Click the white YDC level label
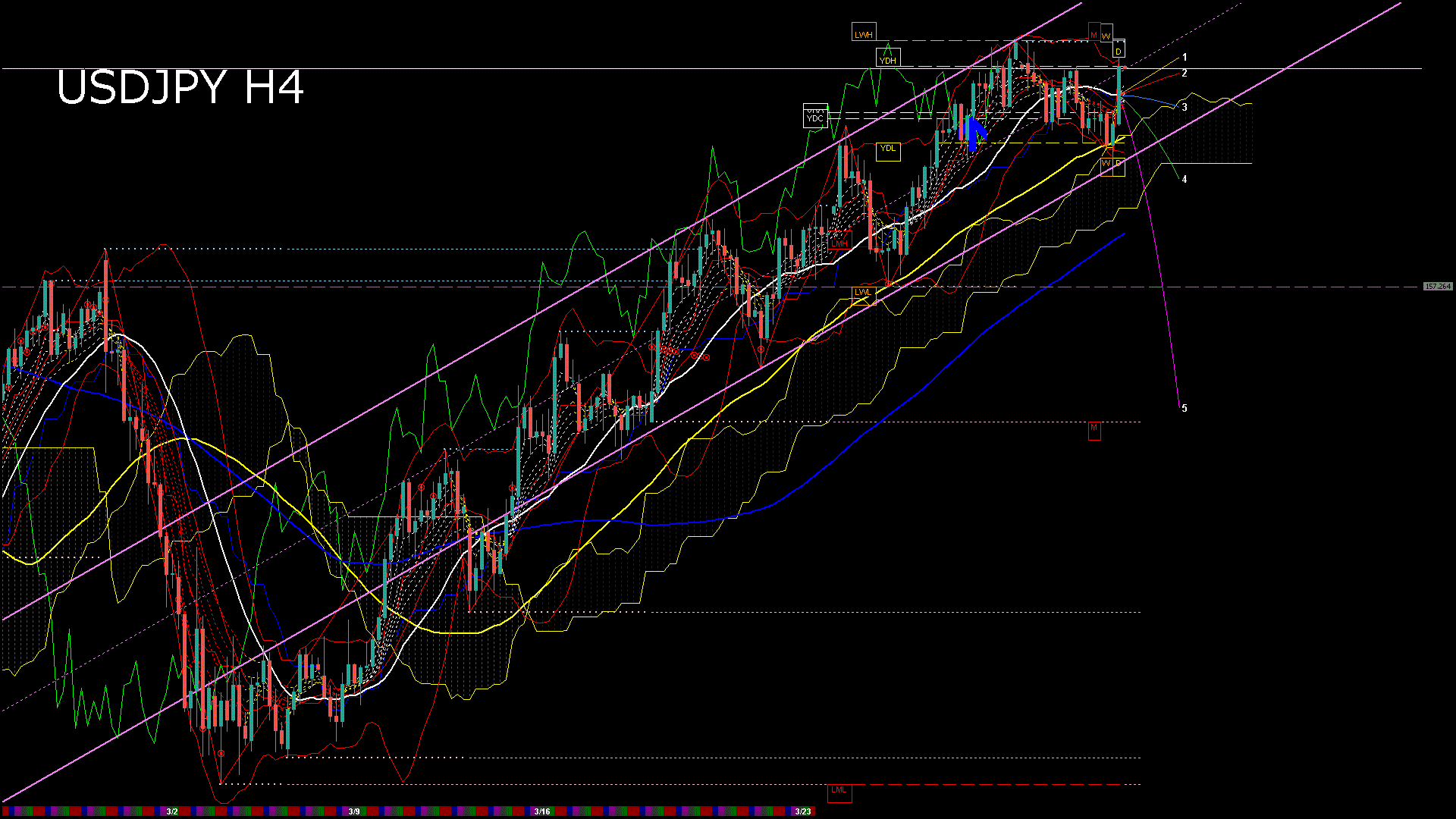 pyautogui.click(x=815, y=118)
